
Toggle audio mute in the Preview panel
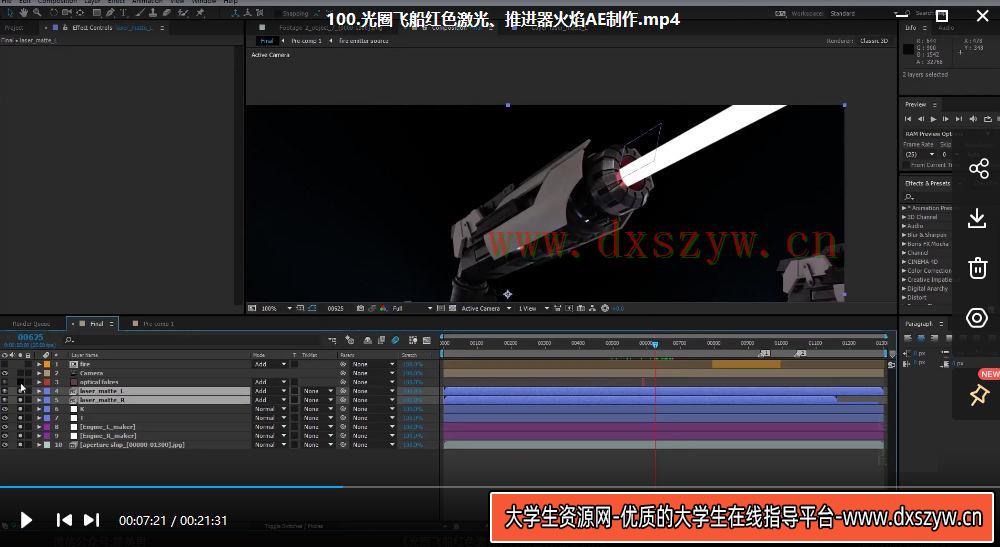tap(973, 119)
